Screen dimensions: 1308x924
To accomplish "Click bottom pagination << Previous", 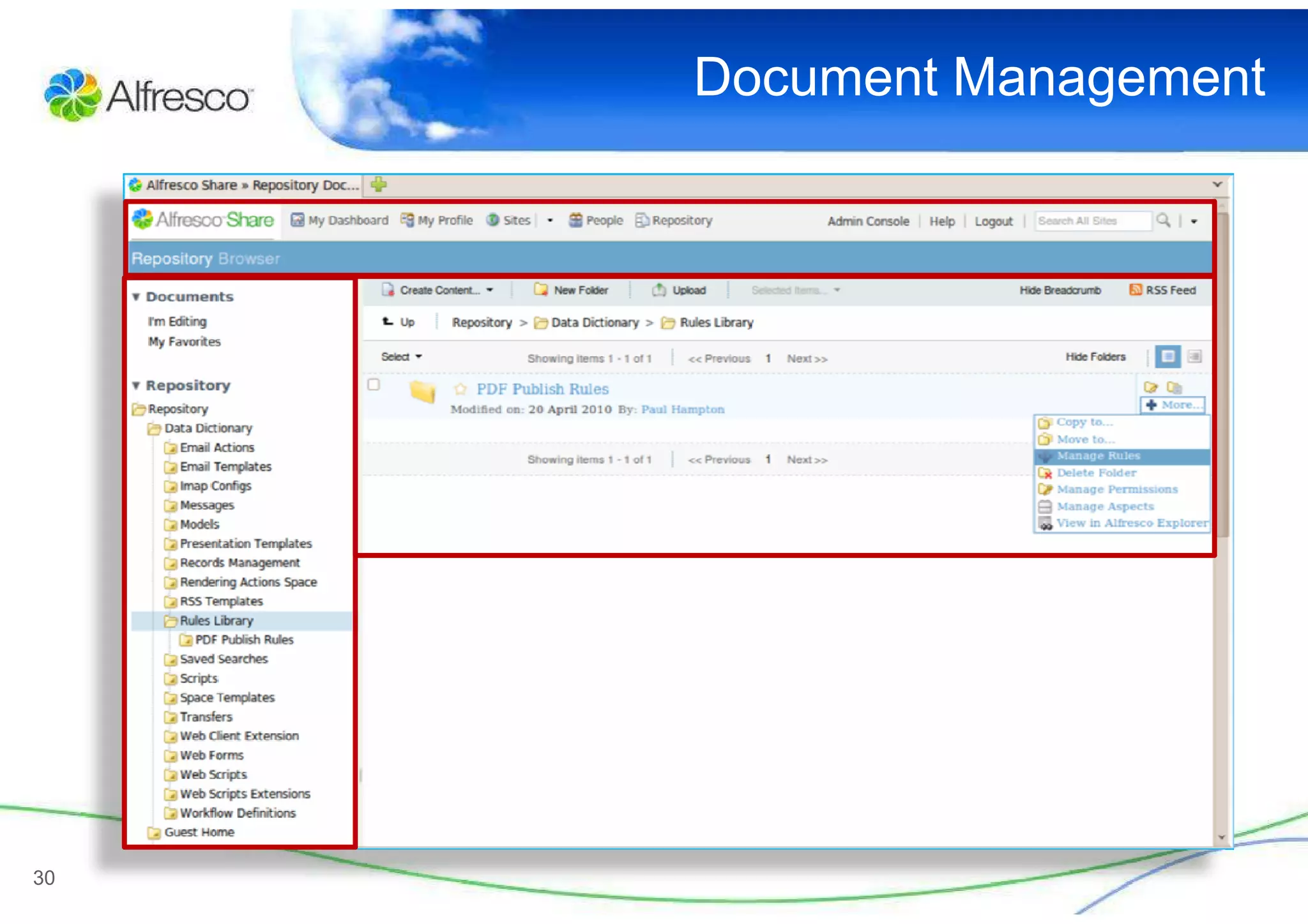I will 719,460.
